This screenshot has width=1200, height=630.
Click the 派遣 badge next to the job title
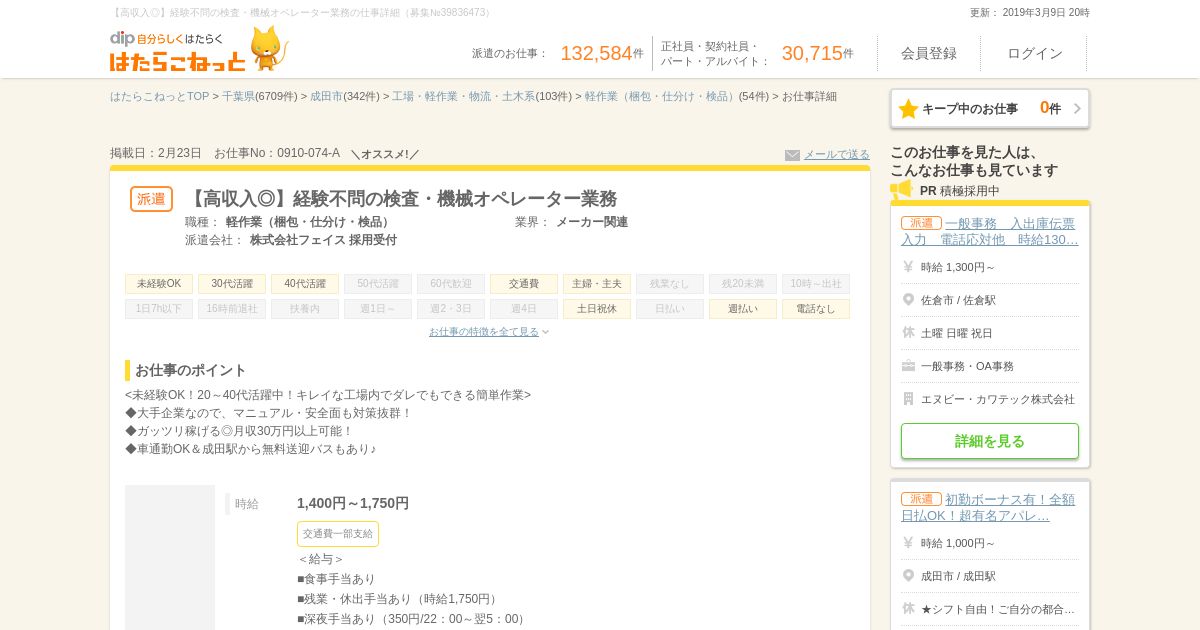pos(151,199)
